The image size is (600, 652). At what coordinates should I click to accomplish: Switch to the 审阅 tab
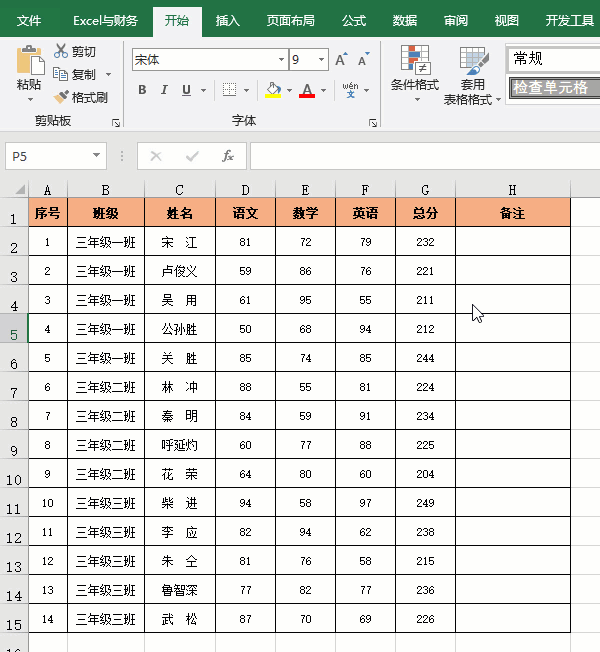click(x=456, y=20)
